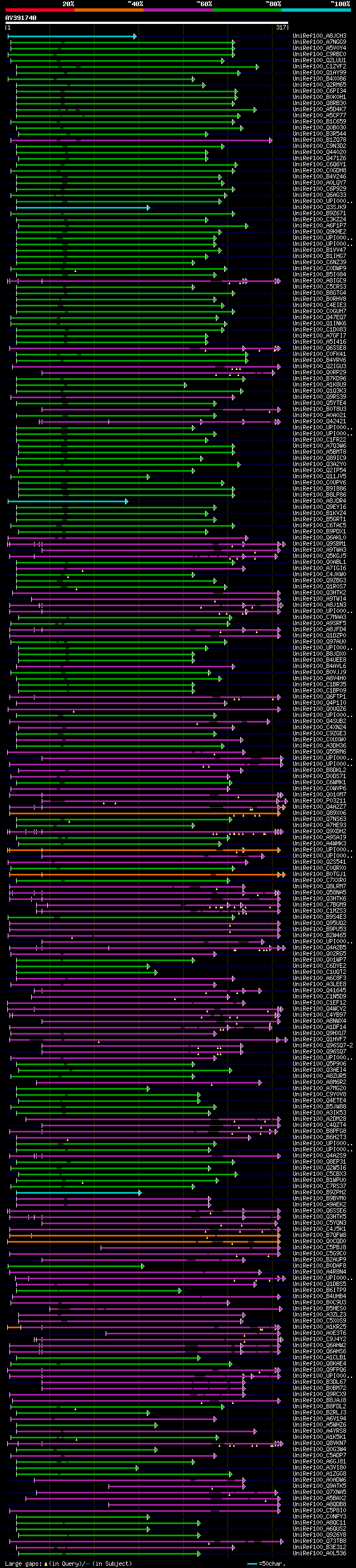Click the white query sequence bar
356x1568 pixels.
coord(147,23)
